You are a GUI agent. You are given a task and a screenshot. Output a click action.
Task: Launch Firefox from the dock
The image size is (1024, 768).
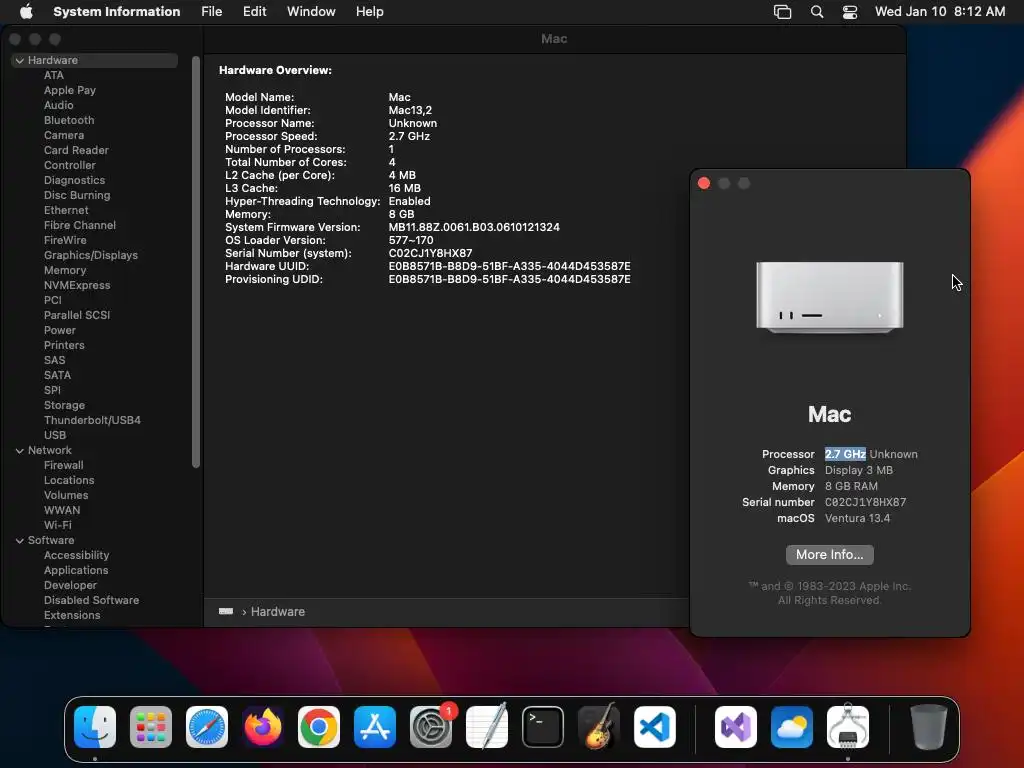point(263,726)
